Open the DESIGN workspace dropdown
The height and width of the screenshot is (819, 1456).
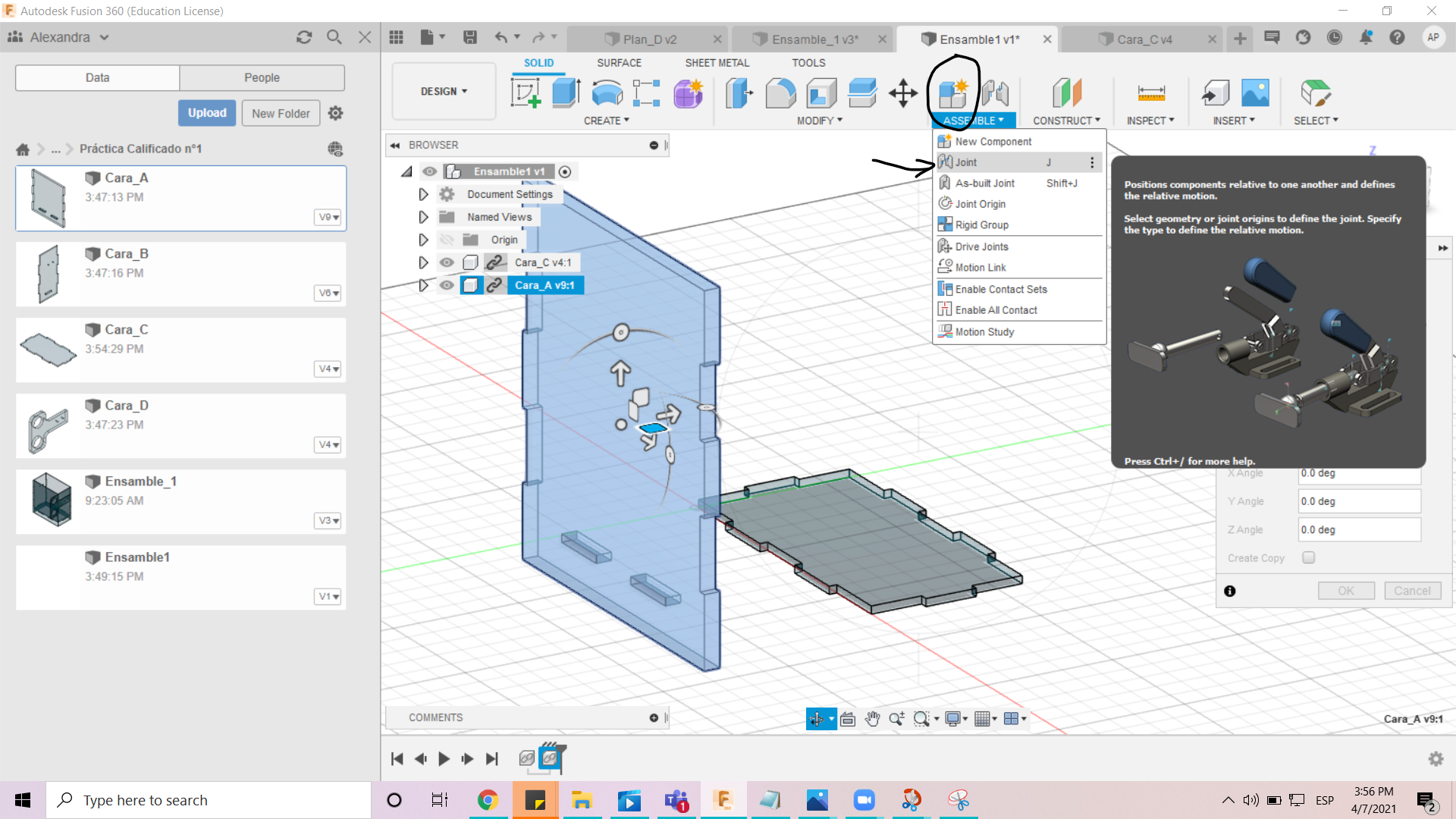[x=444, y=91]
